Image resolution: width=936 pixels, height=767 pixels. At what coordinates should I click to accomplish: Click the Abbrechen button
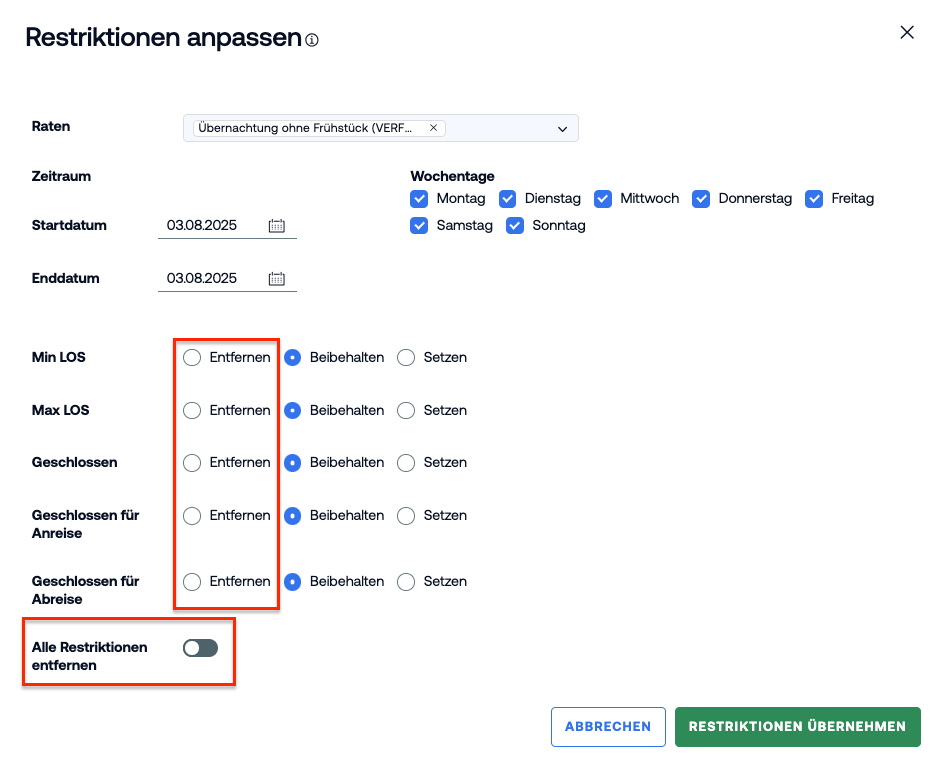pyautogui.click(x=608, y=727)
